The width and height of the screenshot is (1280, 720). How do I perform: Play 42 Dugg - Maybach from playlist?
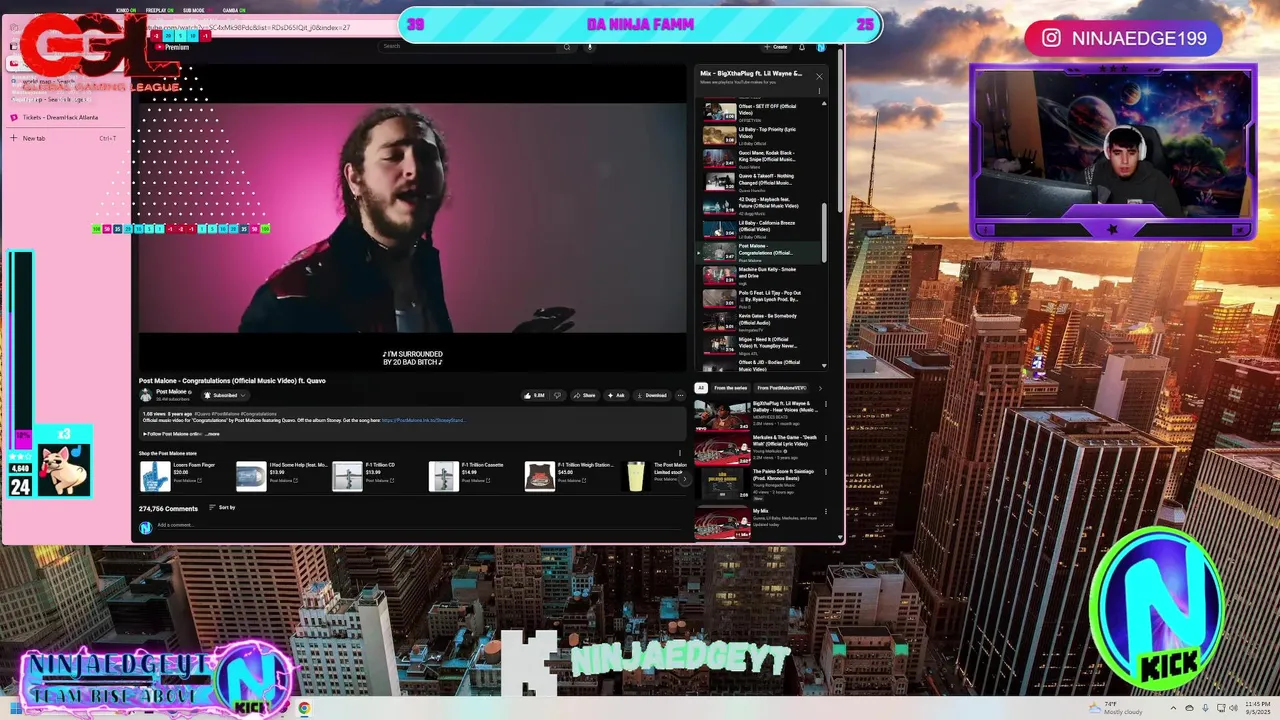click(x=760, y=205)
